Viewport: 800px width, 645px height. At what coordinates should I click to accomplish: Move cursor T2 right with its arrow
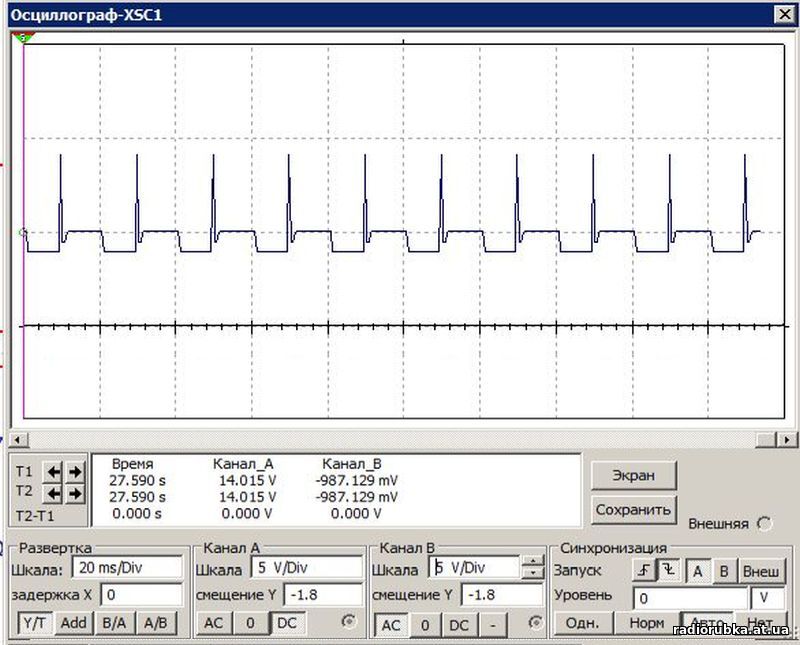(x=75, y=493)
